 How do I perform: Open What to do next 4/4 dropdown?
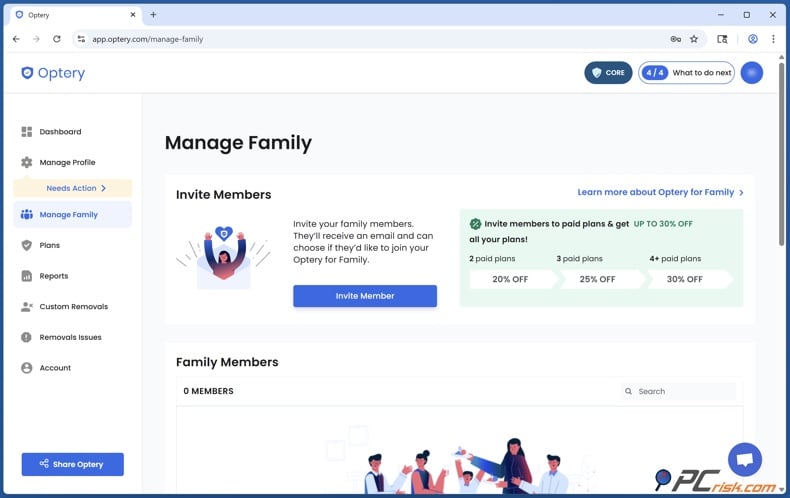pyautogui.click(x=686, y=73)
